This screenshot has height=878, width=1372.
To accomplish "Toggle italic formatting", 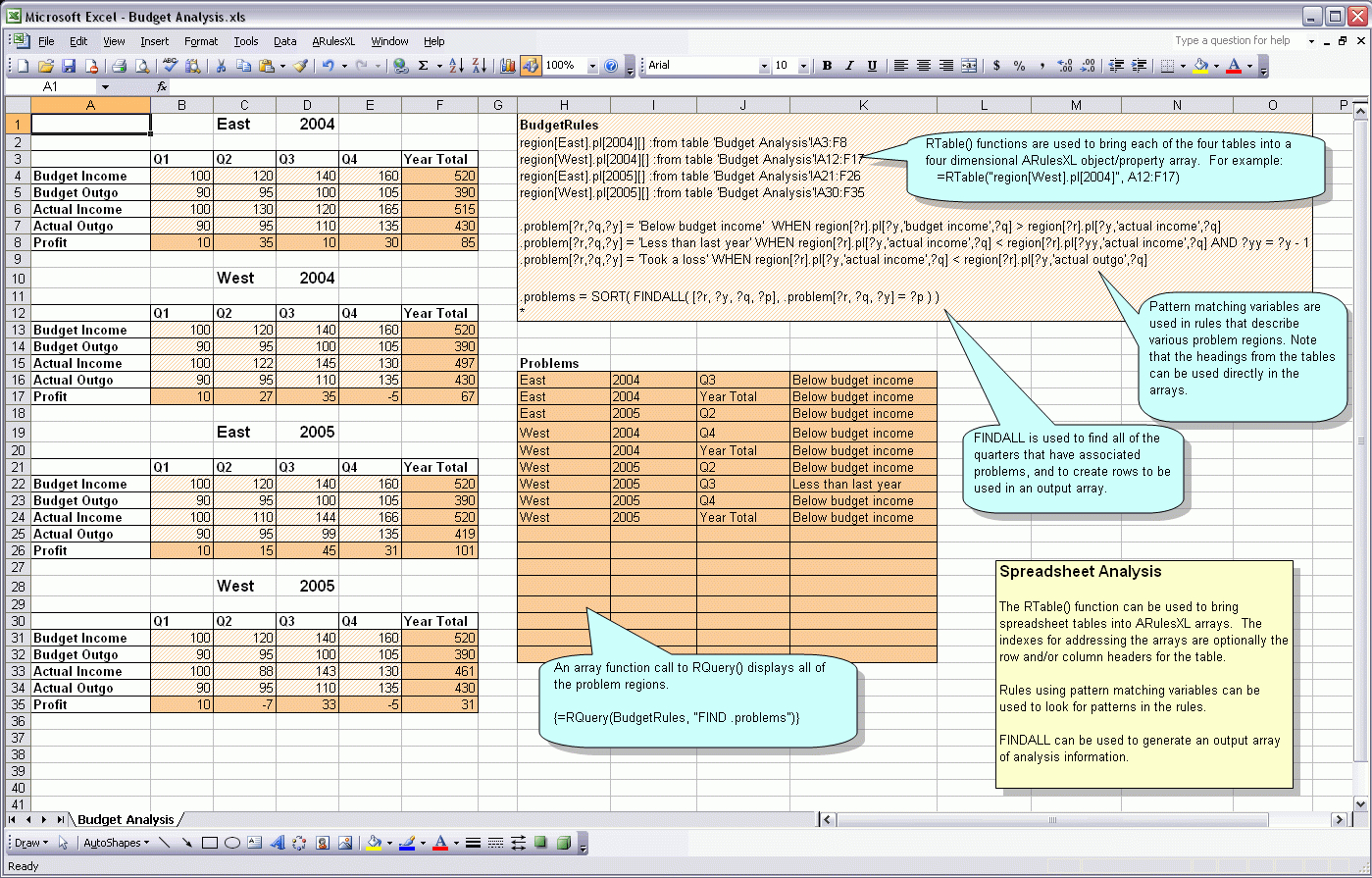I will point(849,67).
